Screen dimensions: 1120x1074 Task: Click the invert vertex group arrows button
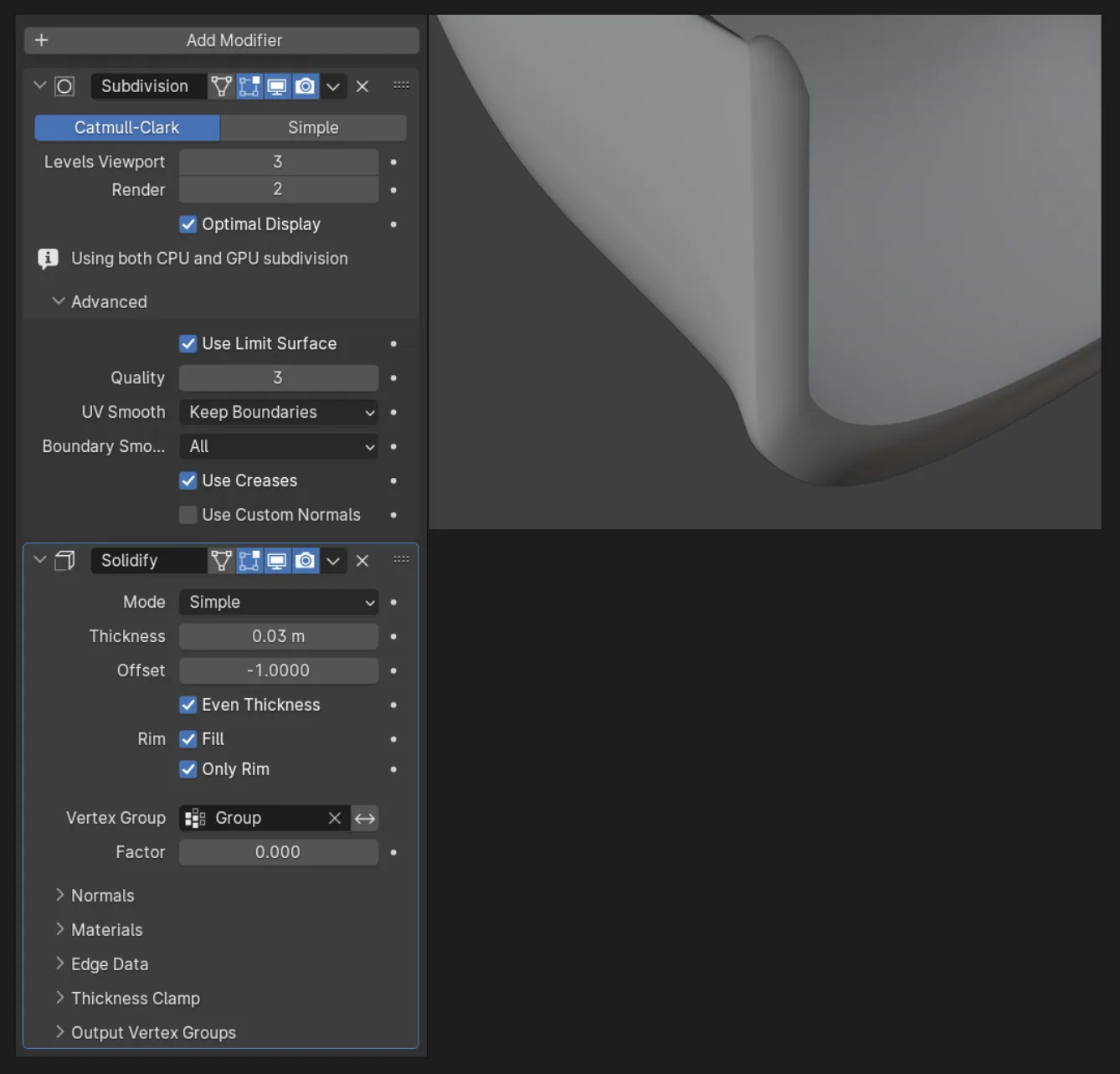(365, 818)
